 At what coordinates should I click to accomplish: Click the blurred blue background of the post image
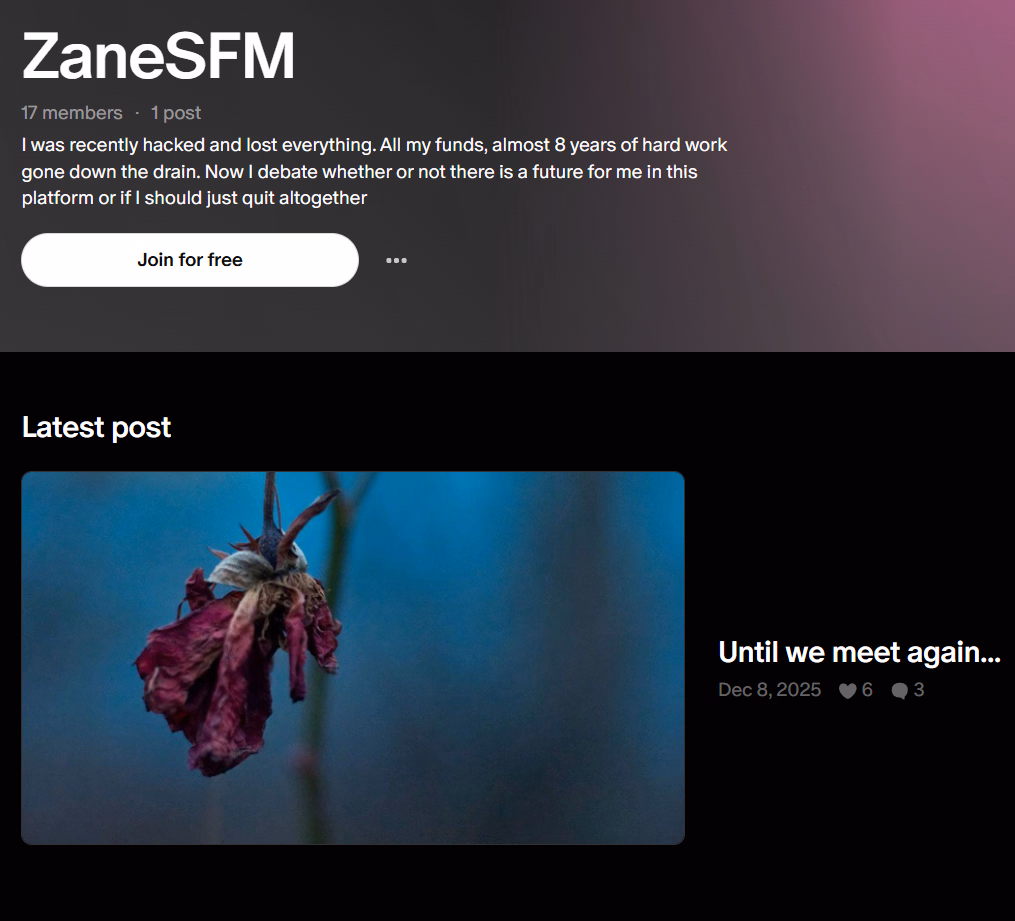point(518,647)
